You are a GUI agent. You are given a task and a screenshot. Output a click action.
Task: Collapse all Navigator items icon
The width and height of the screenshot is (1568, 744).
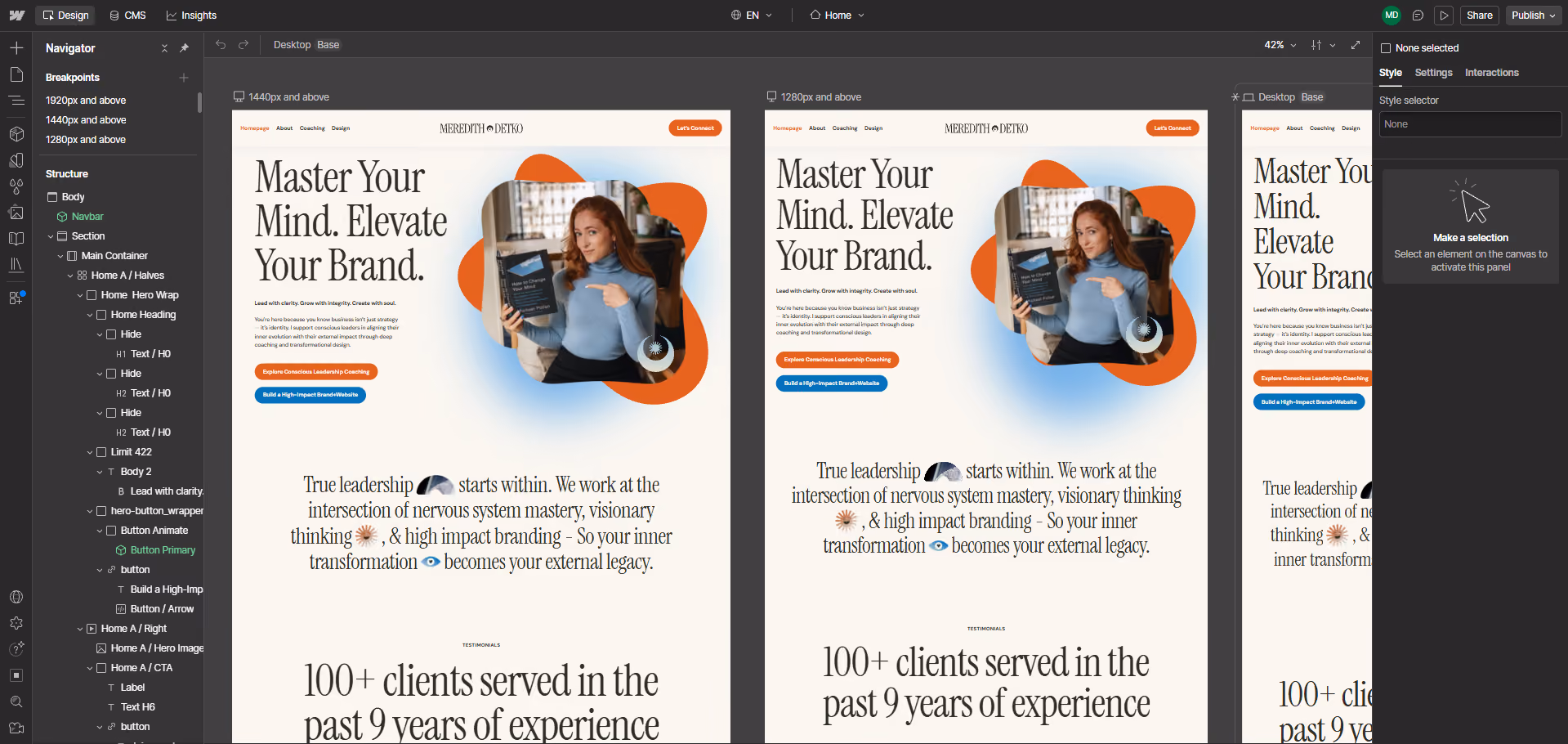tap(164, 48)
